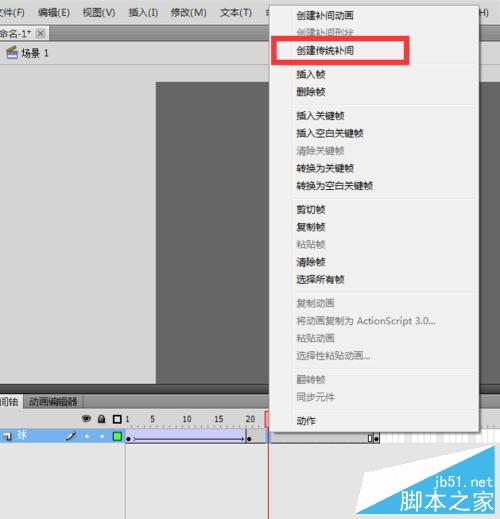Click the greyed 同步元件 entry
500x519 pixels.
click(315, 397)
